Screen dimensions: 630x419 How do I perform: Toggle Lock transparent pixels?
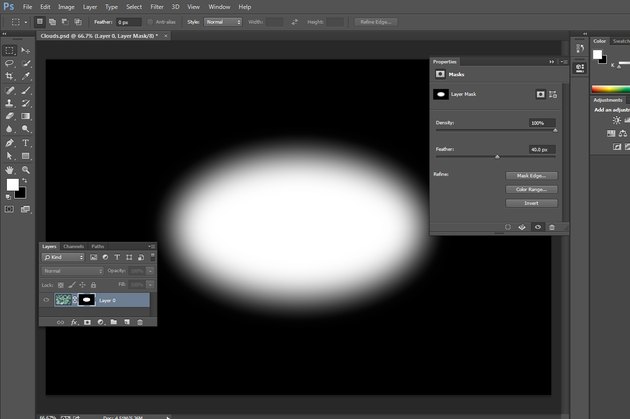pyautogui.click(x=61, y=285)
